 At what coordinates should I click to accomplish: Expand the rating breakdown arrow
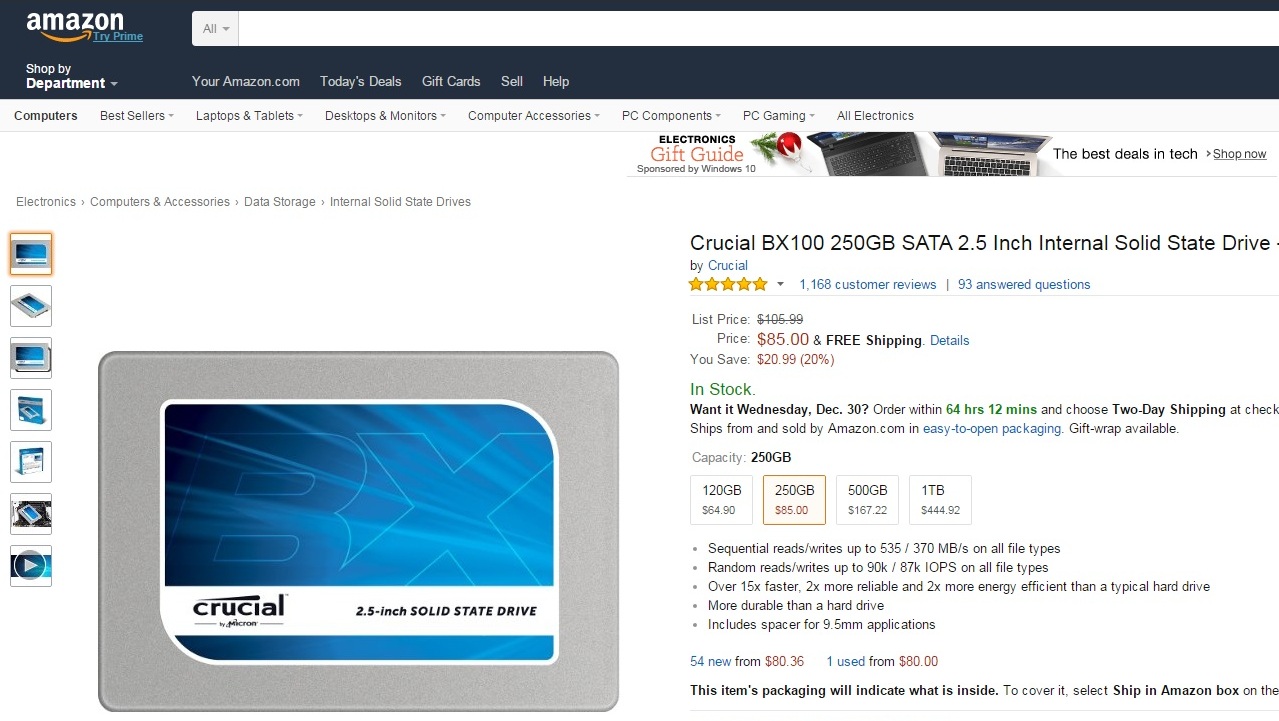click(780, 285)
